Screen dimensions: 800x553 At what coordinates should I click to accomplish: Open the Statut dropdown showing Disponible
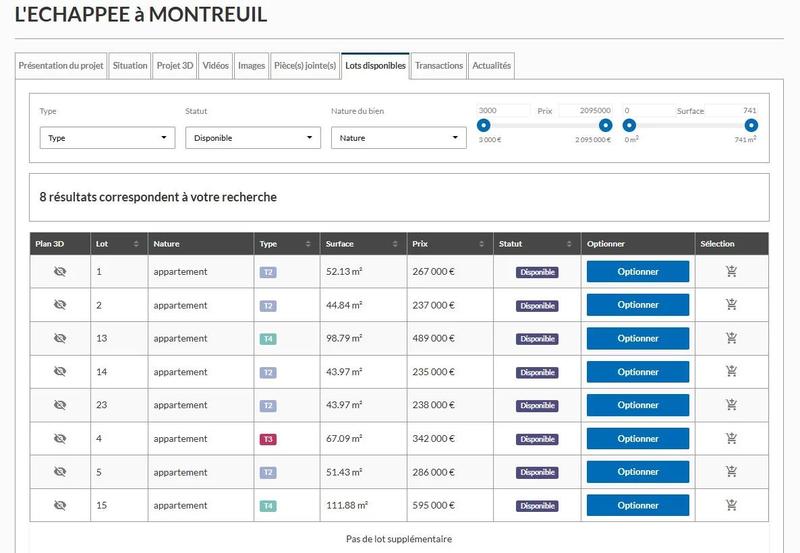click(x=253, y=138)
